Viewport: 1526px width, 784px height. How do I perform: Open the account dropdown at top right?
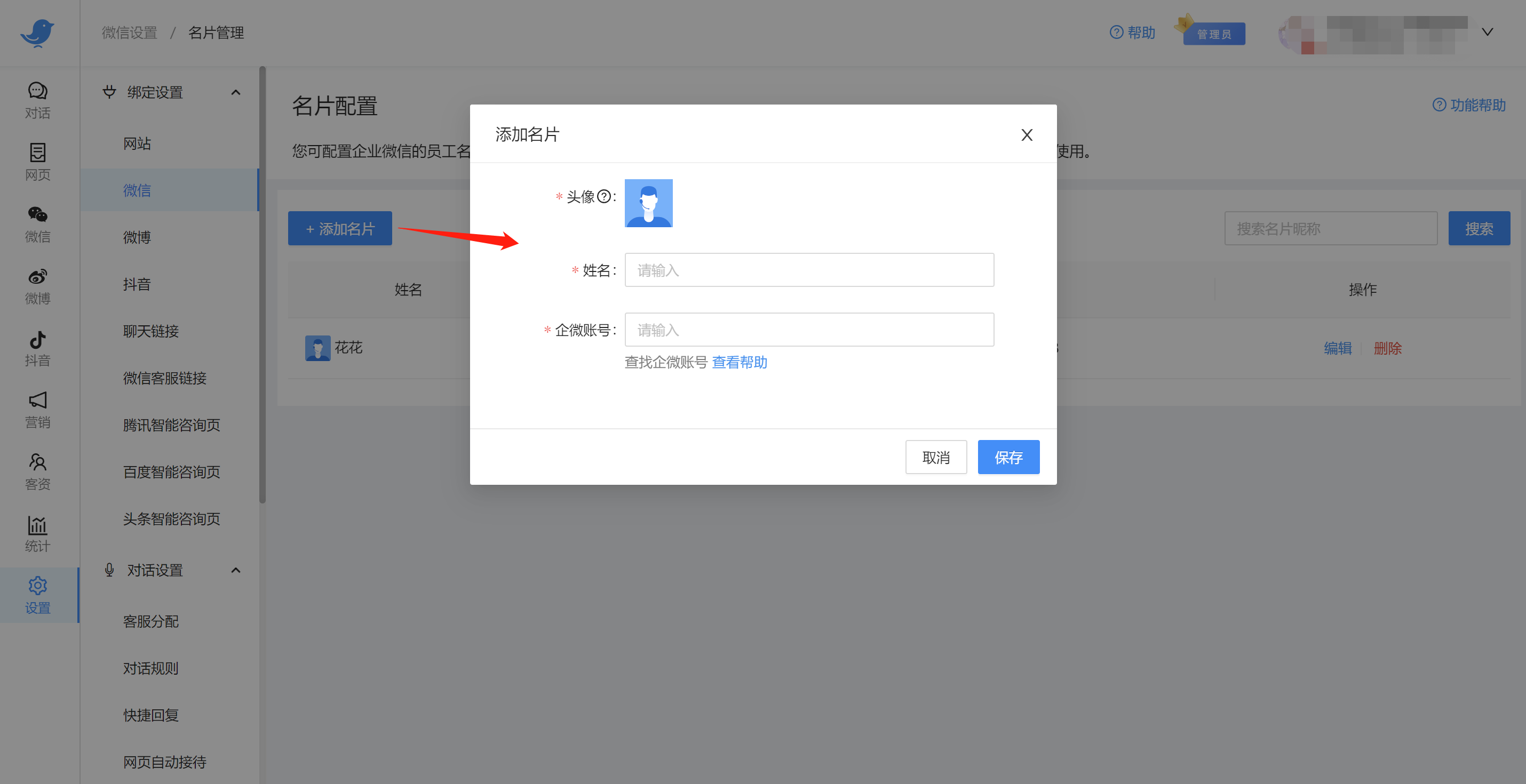tap(1488, 33)
